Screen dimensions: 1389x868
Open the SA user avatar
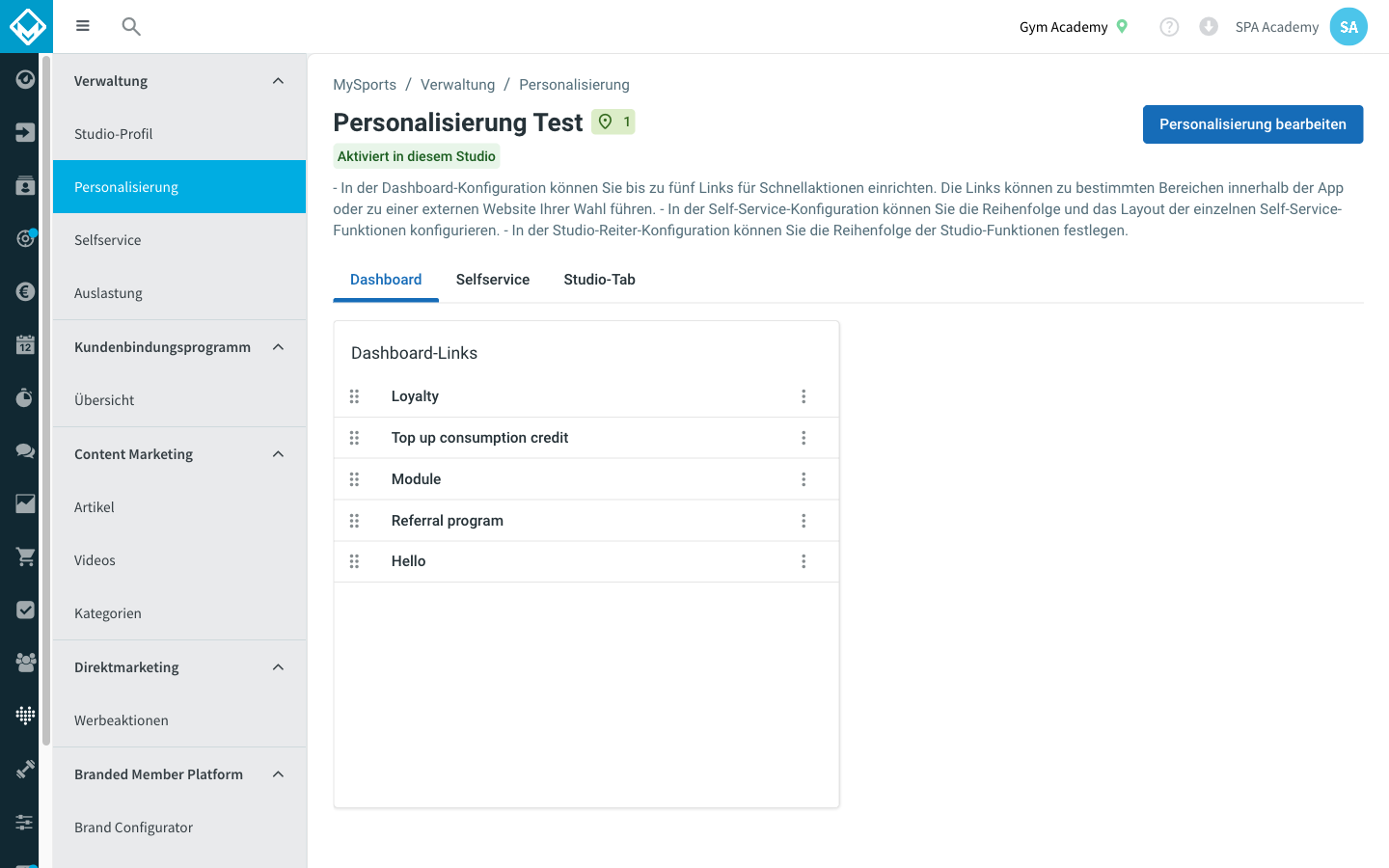click(x=1348, y=27)
